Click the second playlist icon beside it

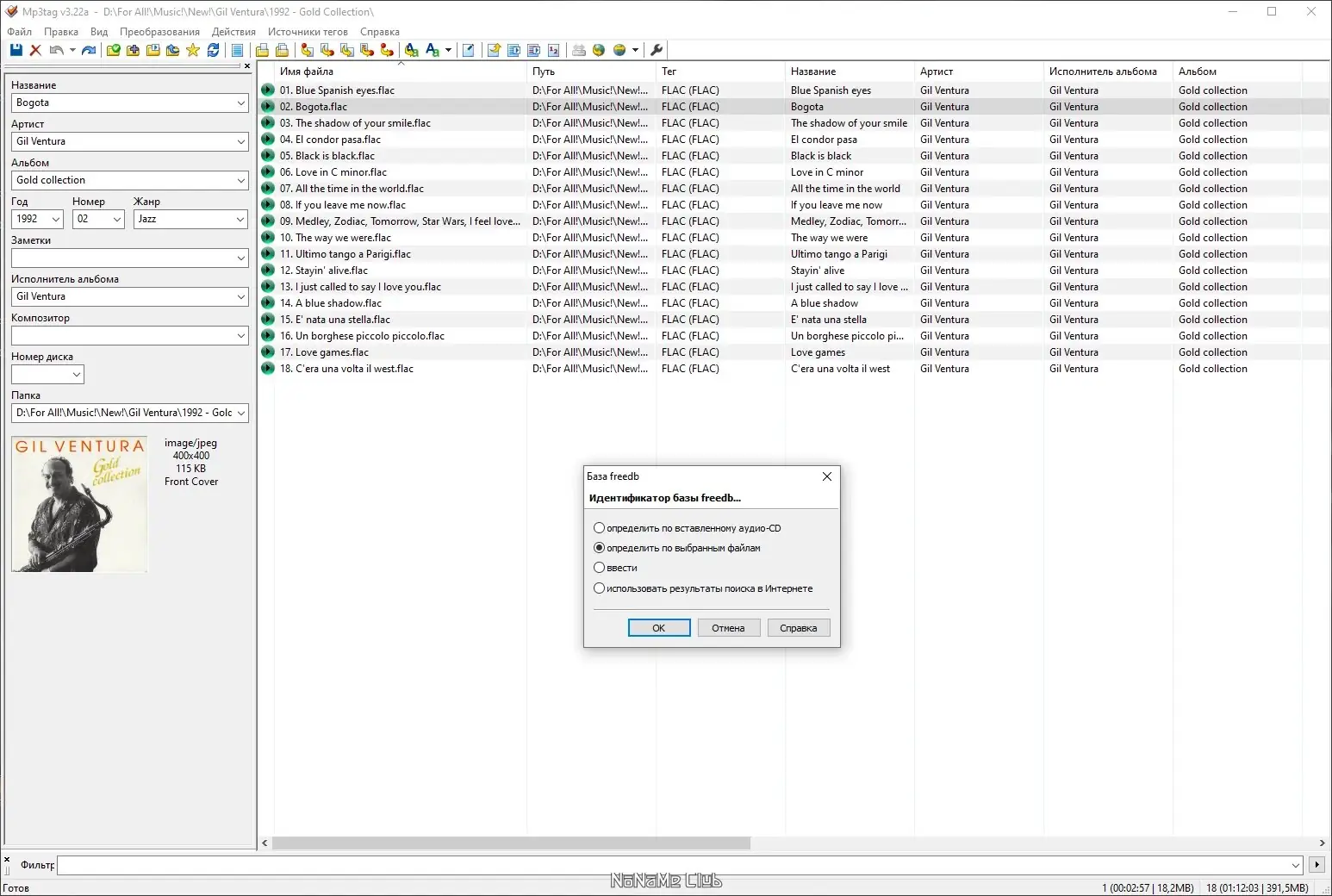click(282, 50)
